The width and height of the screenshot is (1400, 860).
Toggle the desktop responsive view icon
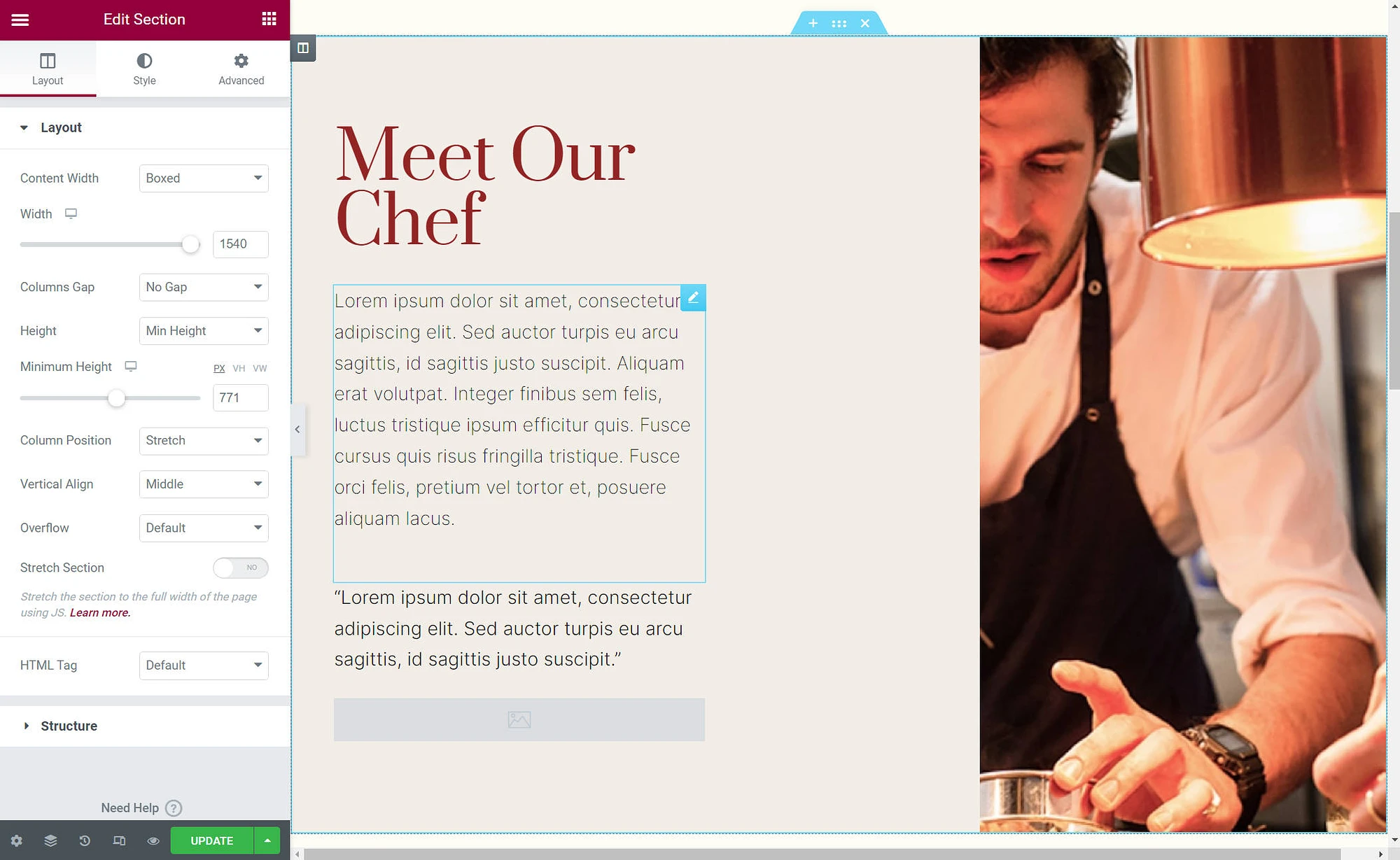click(119, 840)
